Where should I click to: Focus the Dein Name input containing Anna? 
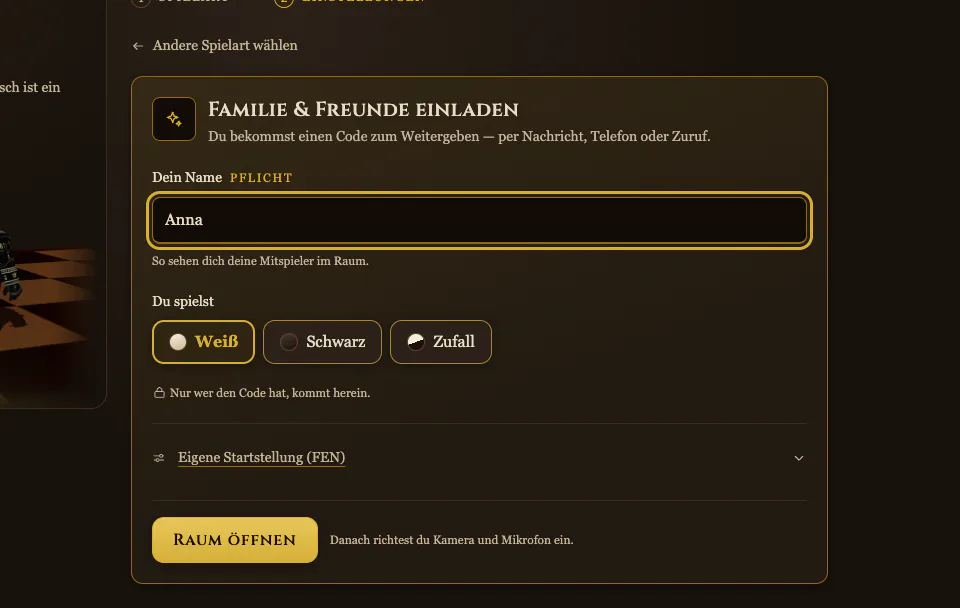[x=479, y=220]
